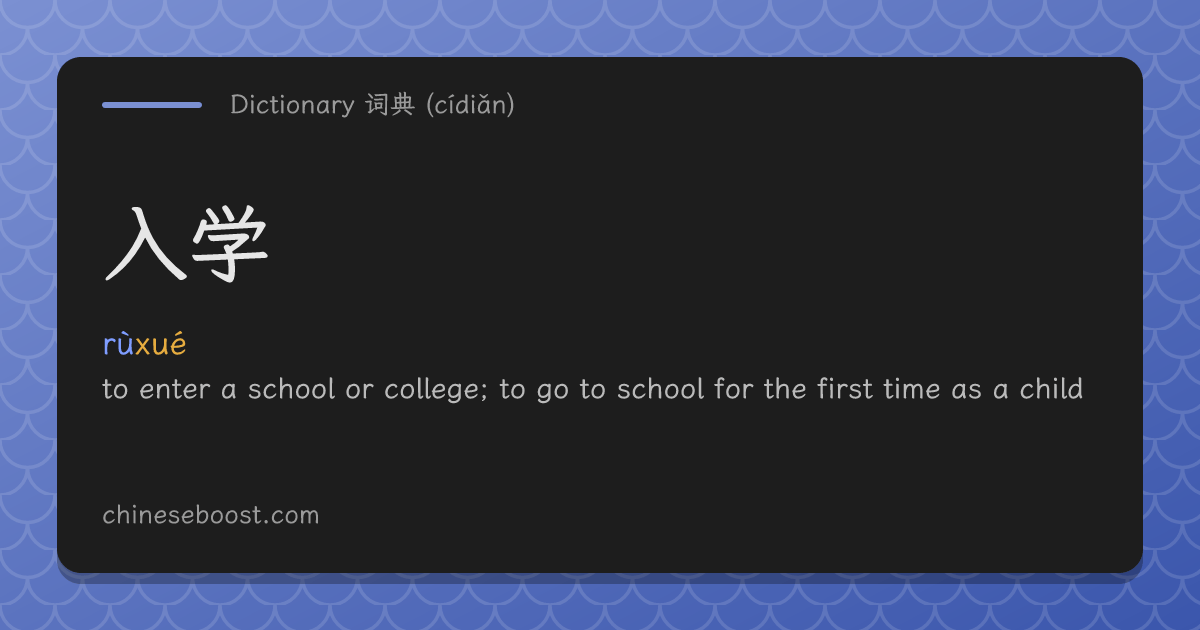Click empty dark area right of 入学
The height and width of the screenshot is (630, 1200).
click(x=700, y=244)
